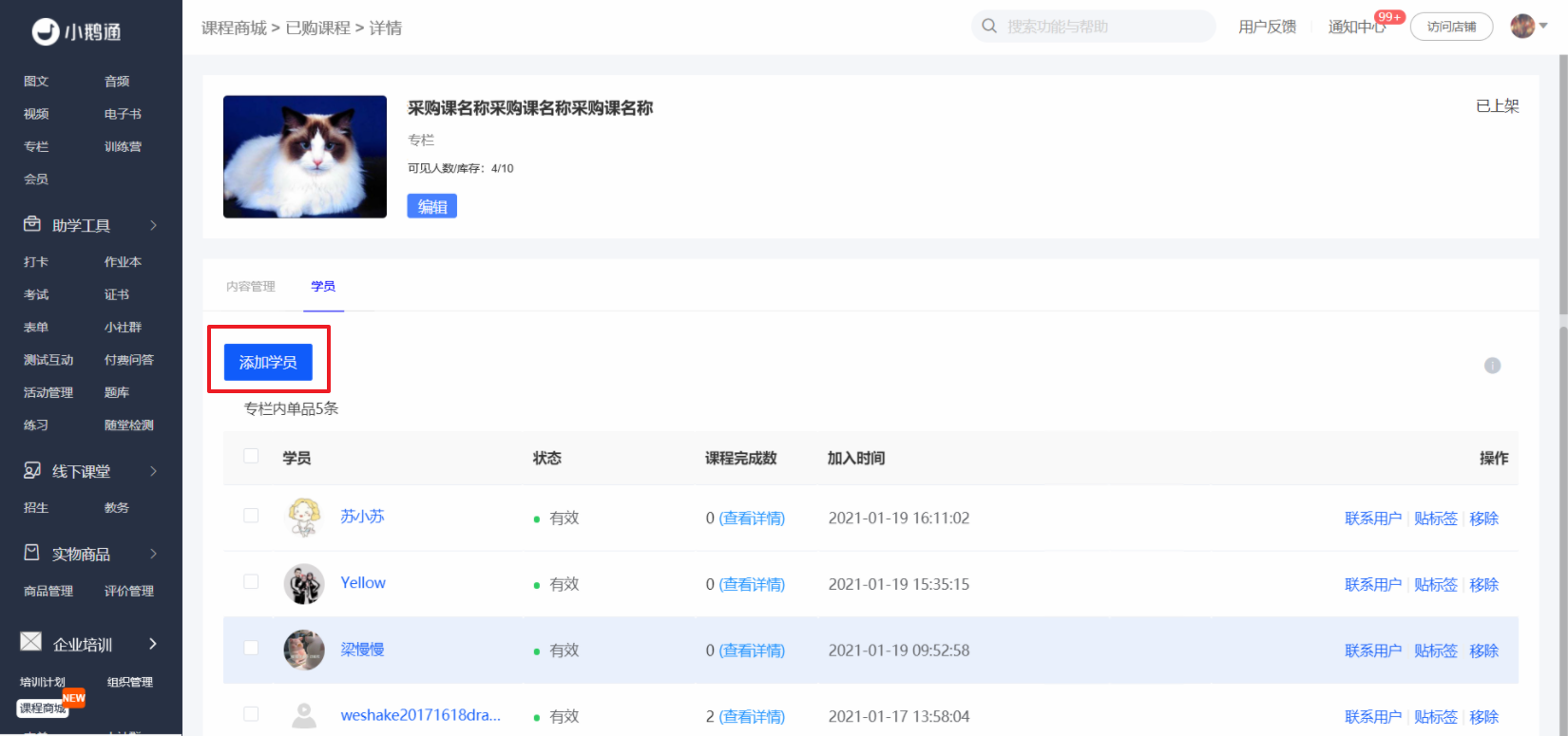1568x736 pixels.
Task: Open the student name link Yellow
Action: (363, 582)
